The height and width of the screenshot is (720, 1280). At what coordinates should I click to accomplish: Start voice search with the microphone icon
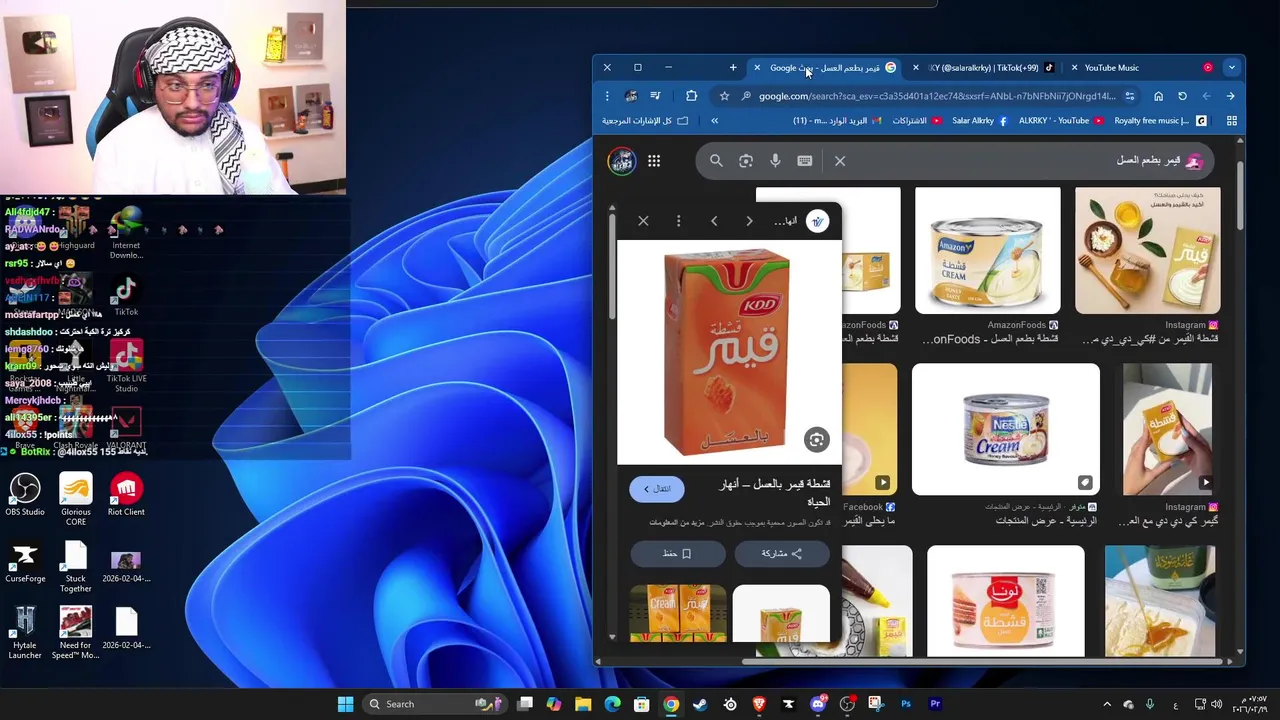point(775,160)
